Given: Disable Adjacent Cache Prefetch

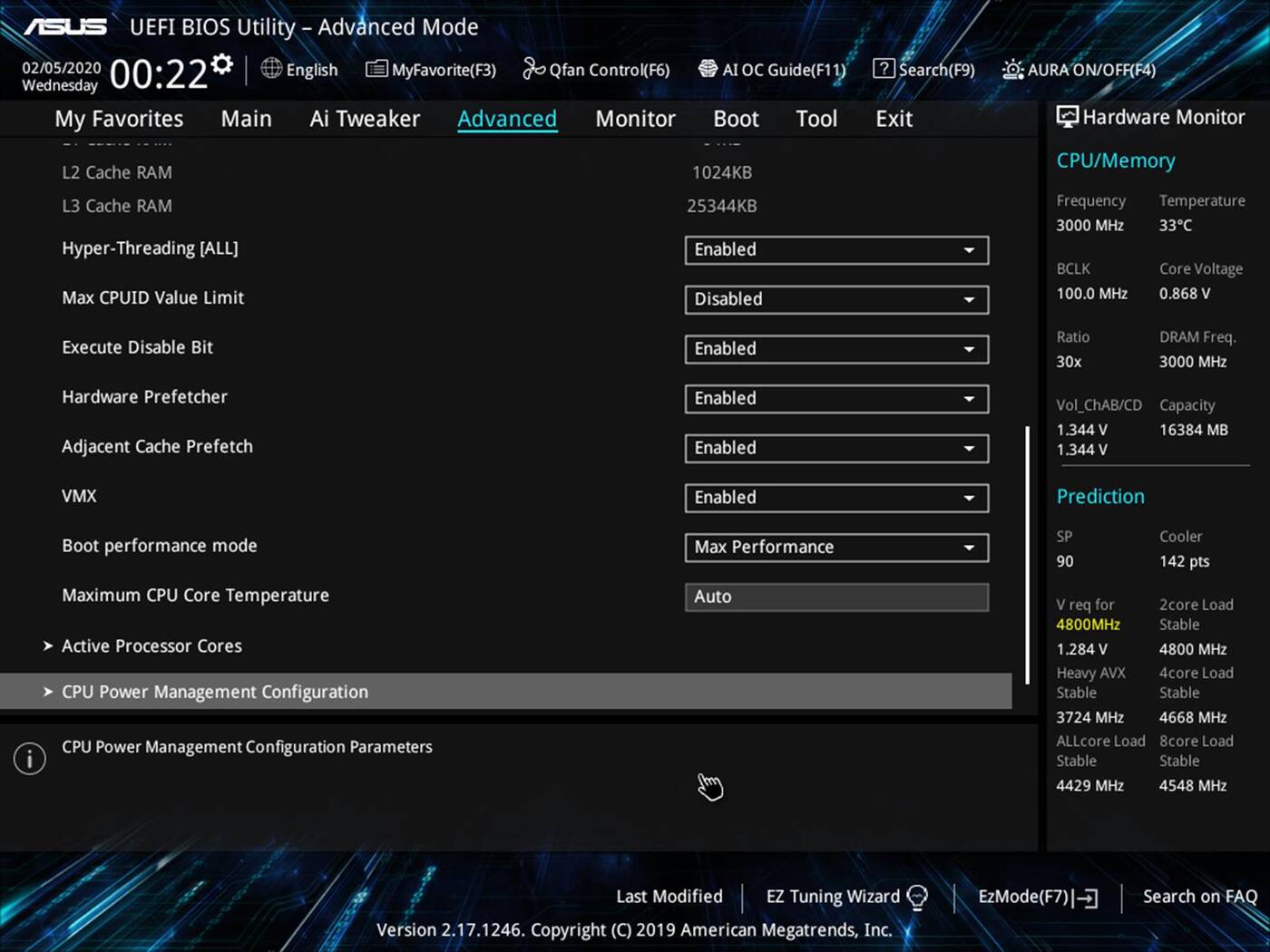Looking at the screenshot, I should coord(835,448).
